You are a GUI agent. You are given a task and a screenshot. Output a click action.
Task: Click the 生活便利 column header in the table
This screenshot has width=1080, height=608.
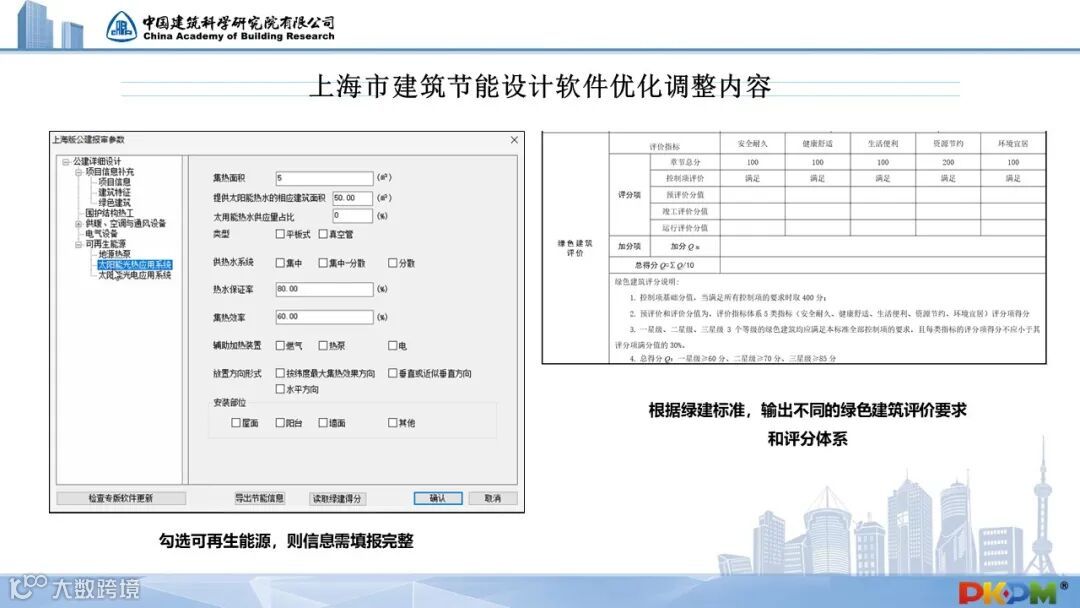point(883,144)
